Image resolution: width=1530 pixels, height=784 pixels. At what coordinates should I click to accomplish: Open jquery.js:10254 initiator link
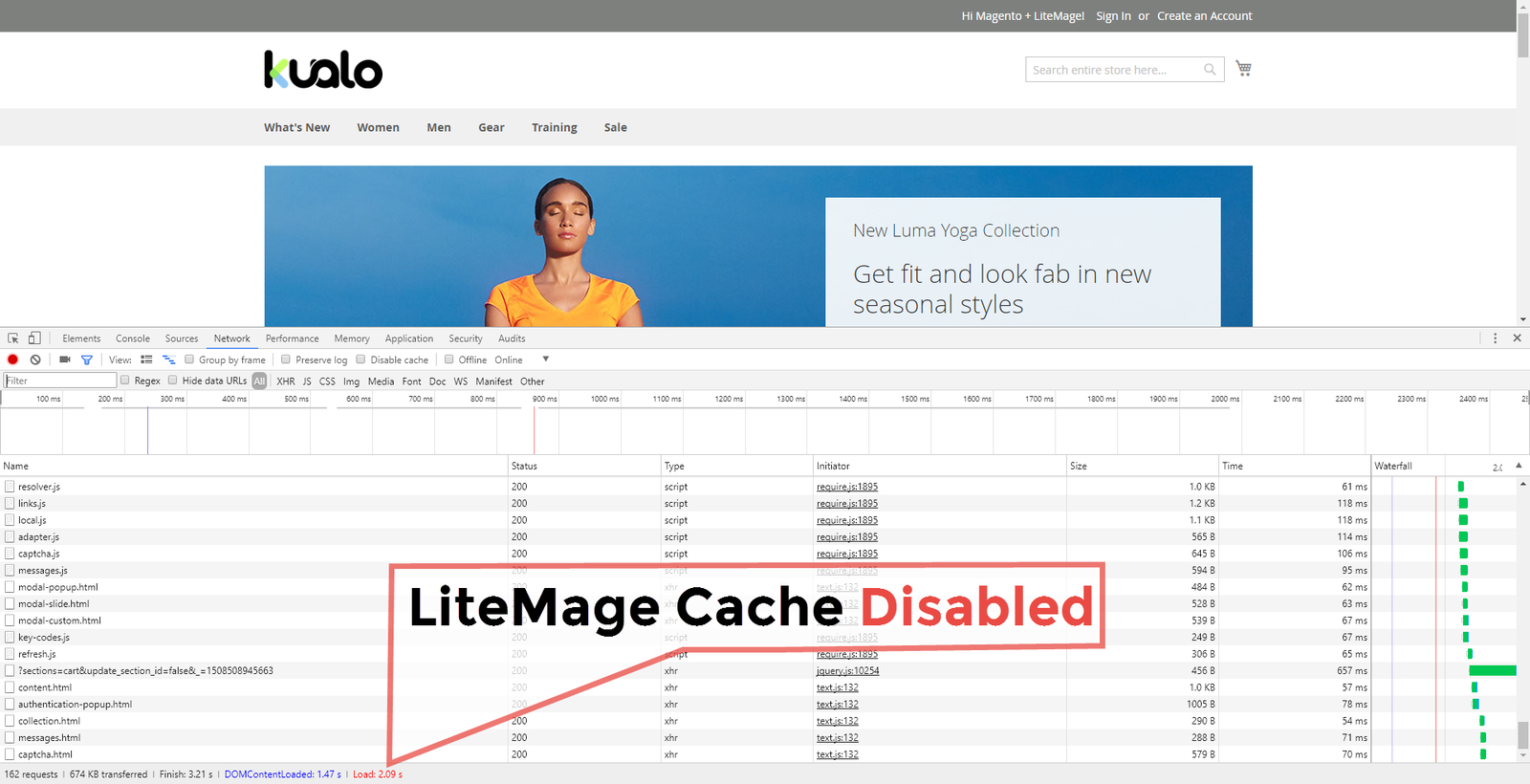(x=848, y=671)
